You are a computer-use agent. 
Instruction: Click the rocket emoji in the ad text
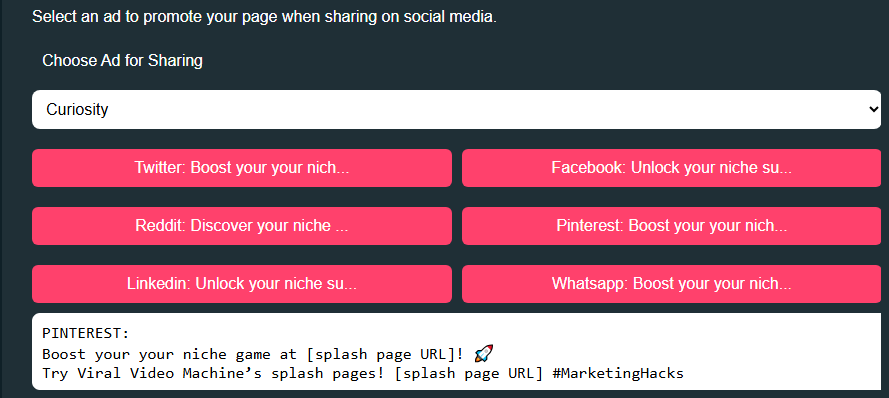click(483, 354)
